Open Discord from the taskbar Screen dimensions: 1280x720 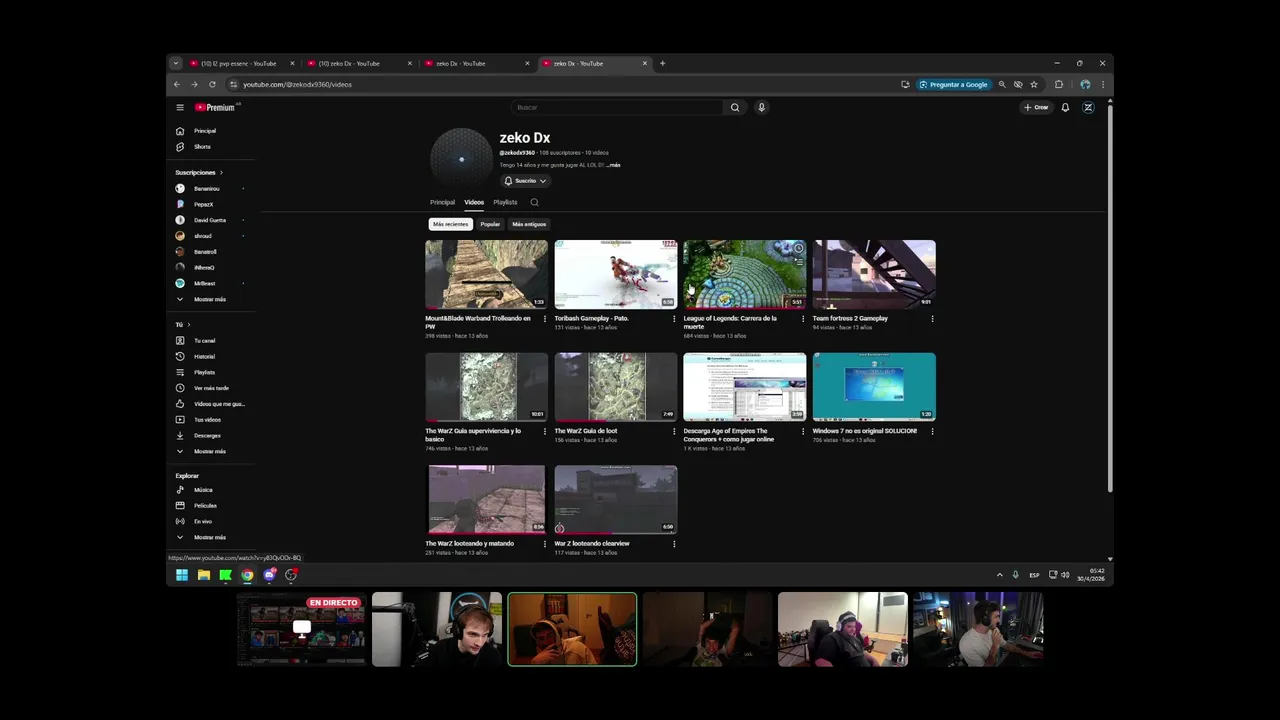pyautogui.click(x=269, y=575)
